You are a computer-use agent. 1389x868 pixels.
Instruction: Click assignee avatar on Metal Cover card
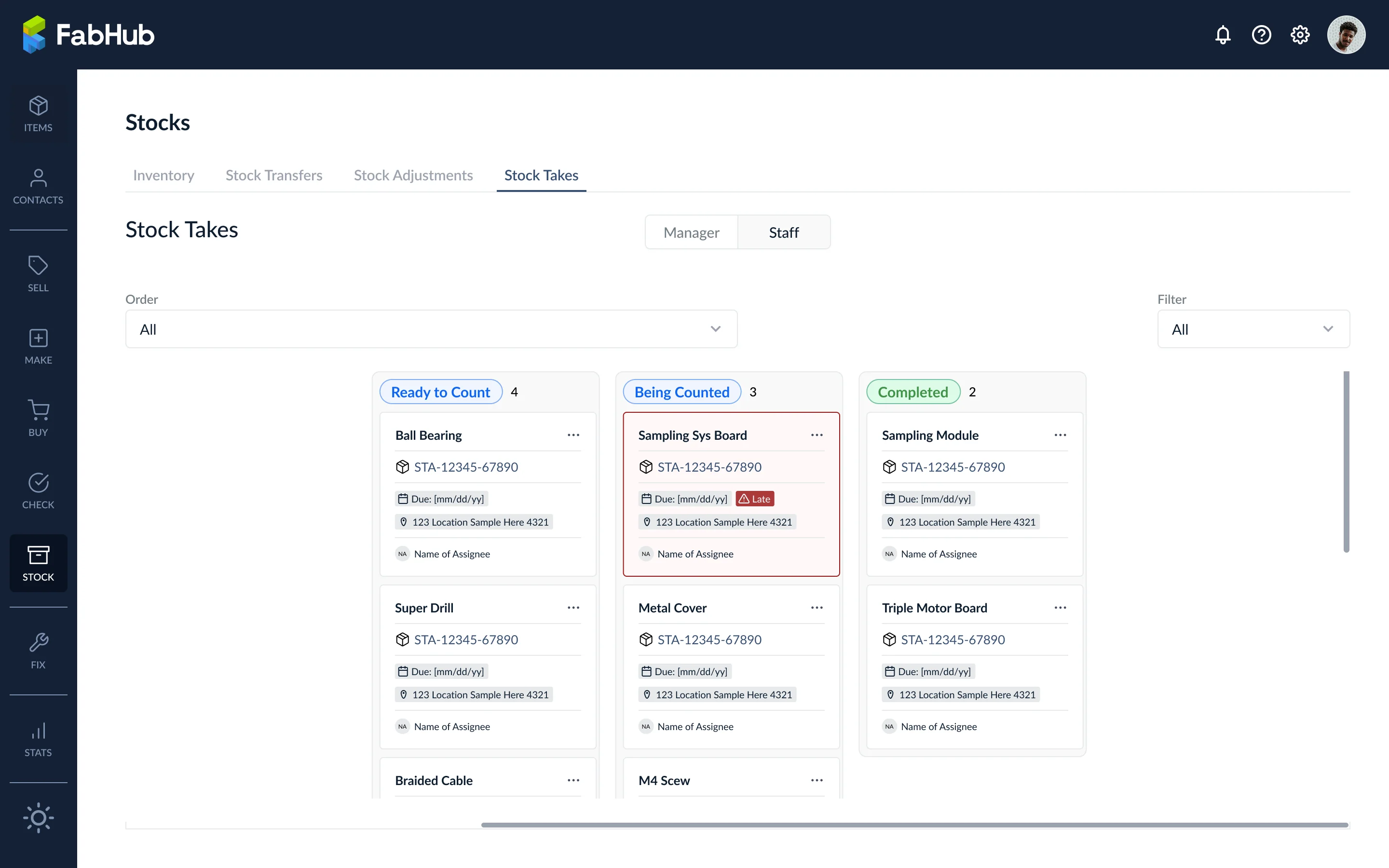tap(646, 726)
